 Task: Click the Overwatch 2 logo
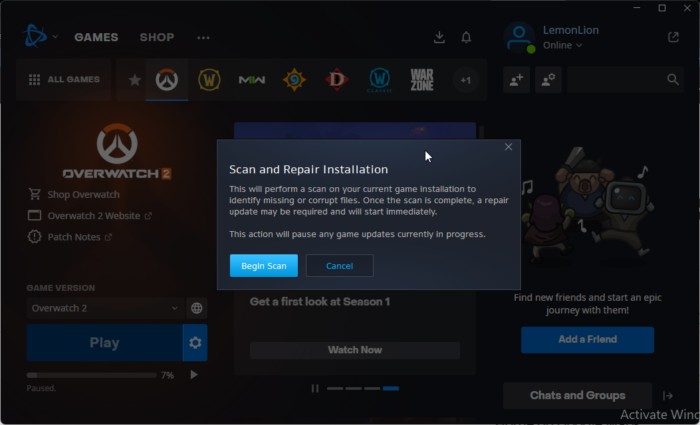(x=117, y=152)
